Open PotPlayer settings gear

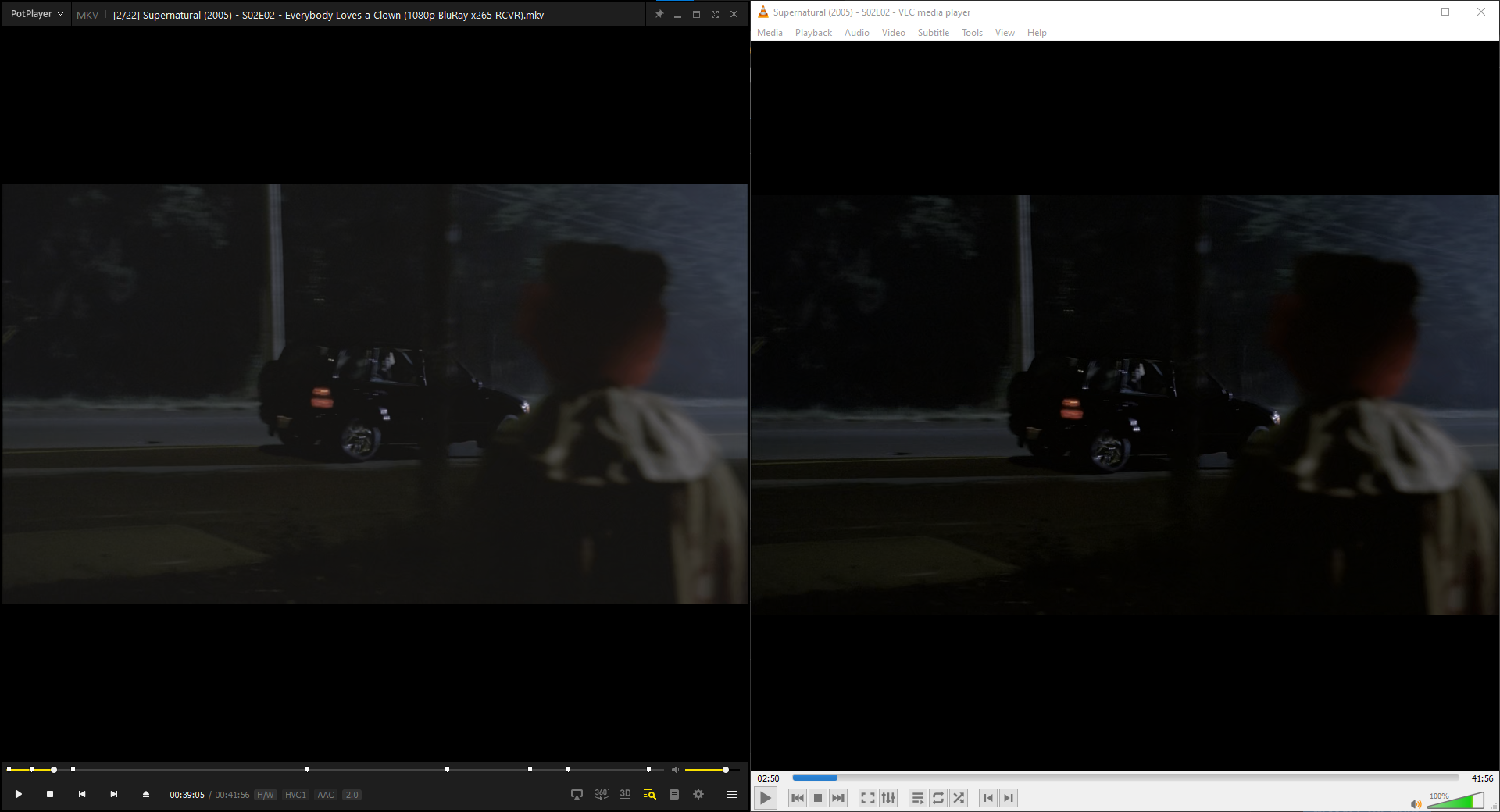698,795
